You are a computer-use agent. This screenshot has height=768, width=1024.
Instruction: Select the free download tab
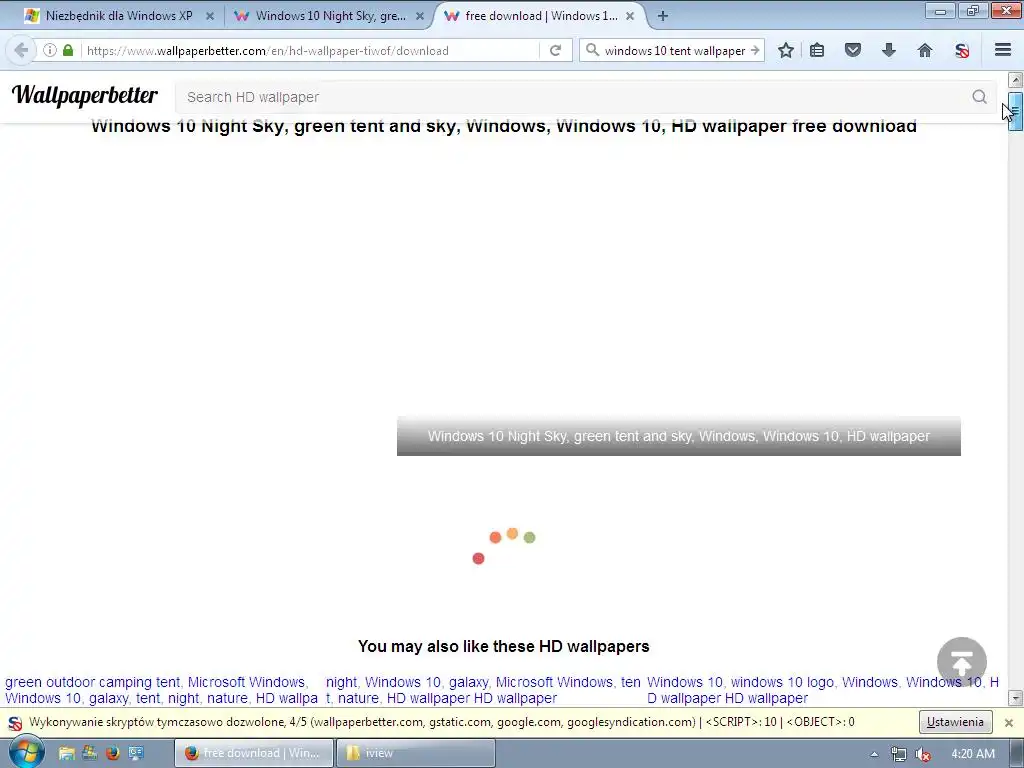[539, 16]
